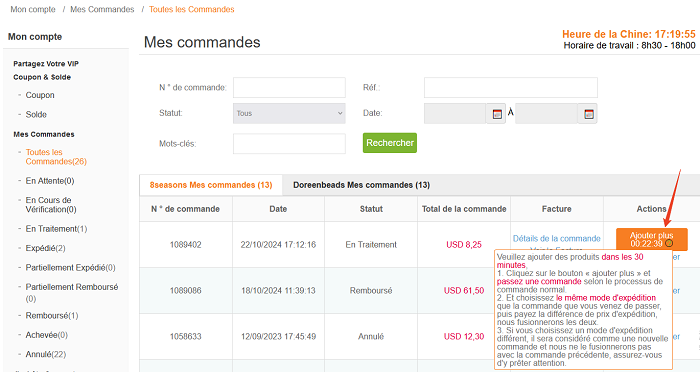Viewport: 700px width, 372px height.
Task: Open Partagez Votre VIP sidebar item
Action: [x=46, y=64]
